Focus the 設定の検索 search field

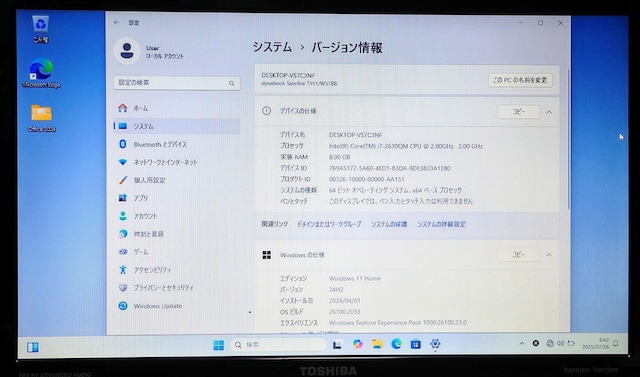point(177,83)
